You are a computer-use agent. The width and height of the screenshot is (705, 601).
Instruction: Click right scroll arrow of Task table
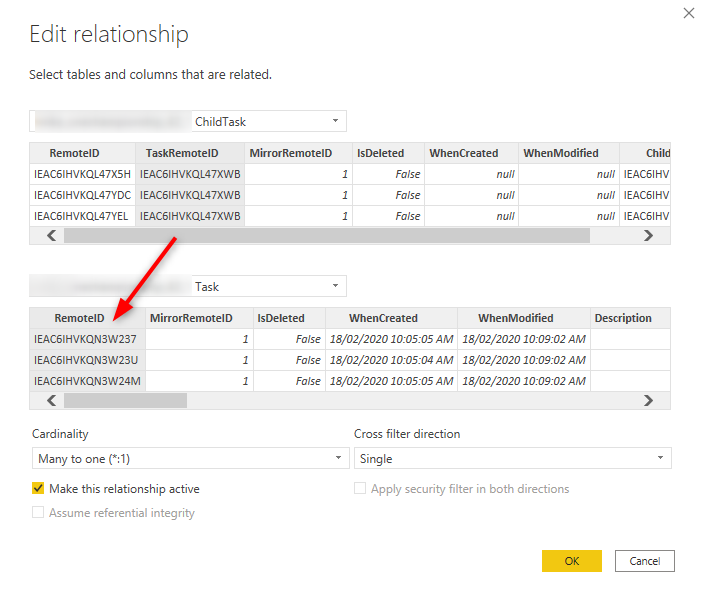click(x=648, y=401)
